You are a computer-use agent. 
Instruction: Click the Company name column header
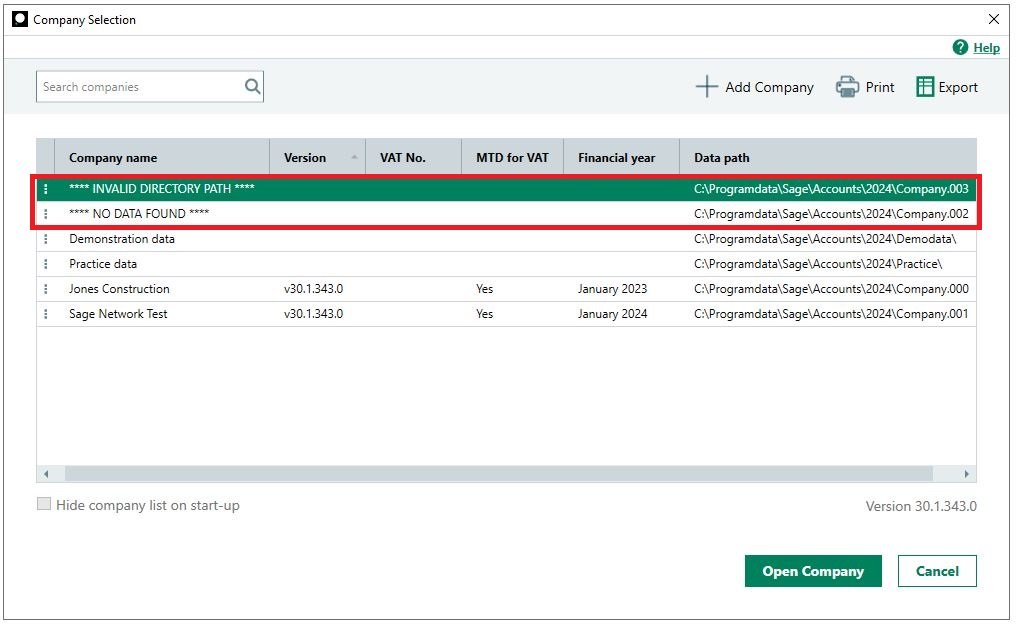[x=162, y=158]
